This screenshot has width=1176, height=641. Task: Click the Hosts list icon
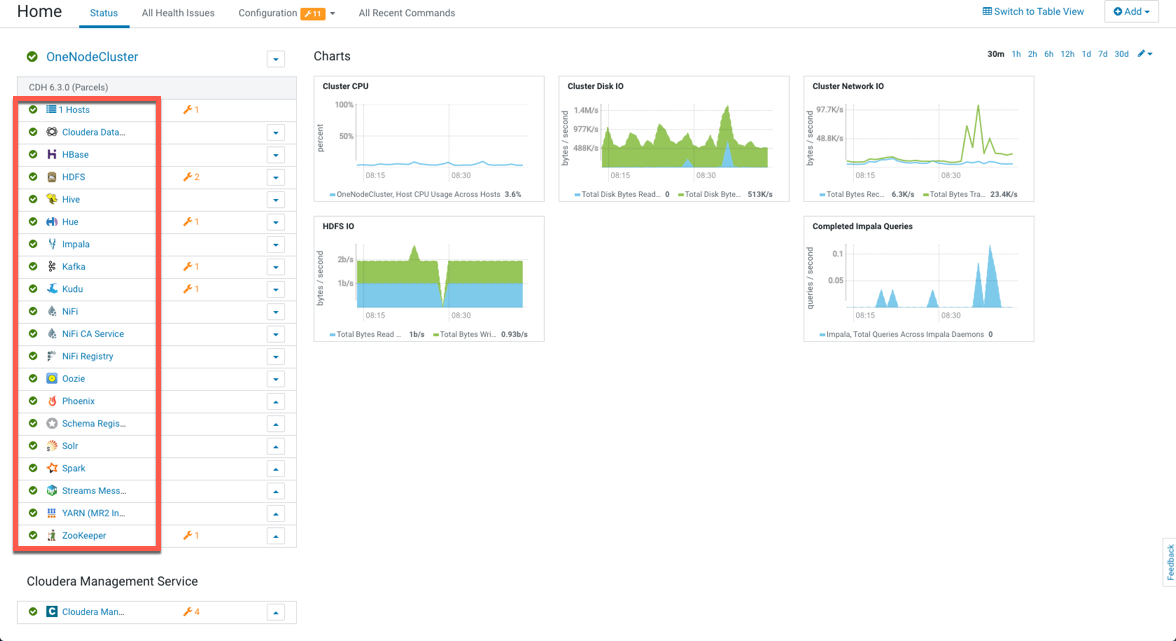coord(52,109)
